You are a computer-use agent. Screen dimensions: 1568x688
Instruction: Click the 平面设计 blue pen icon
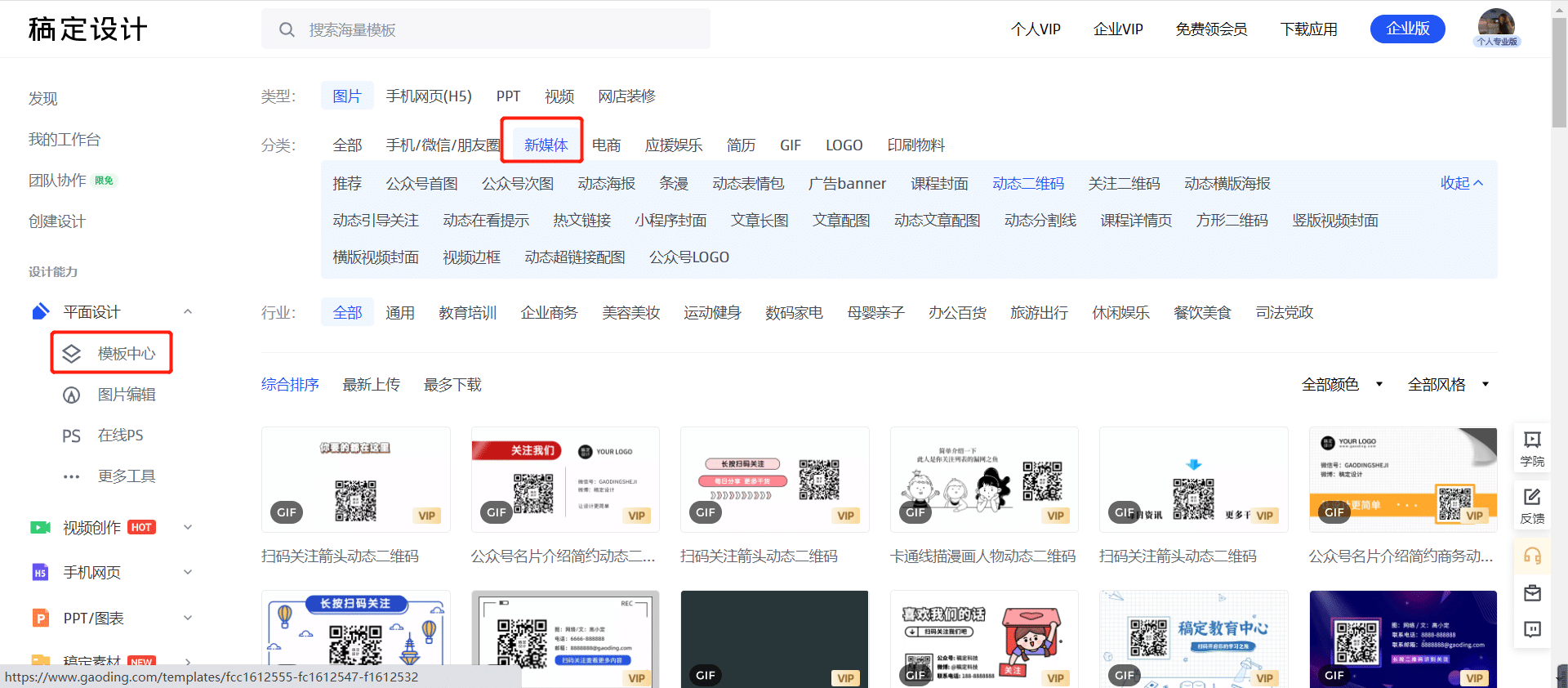pos(40,311)
